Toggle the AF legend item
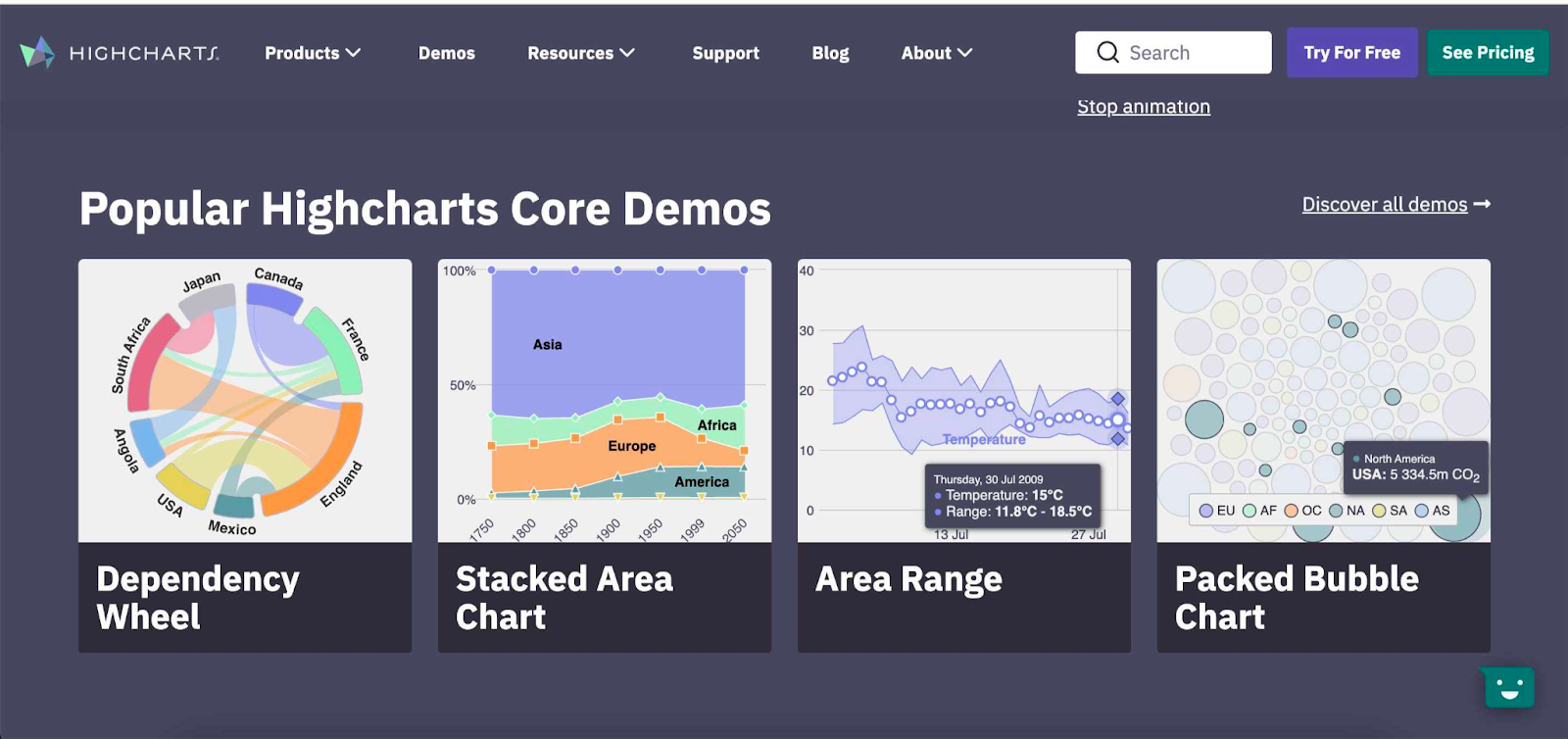 tap(1259, 511)
